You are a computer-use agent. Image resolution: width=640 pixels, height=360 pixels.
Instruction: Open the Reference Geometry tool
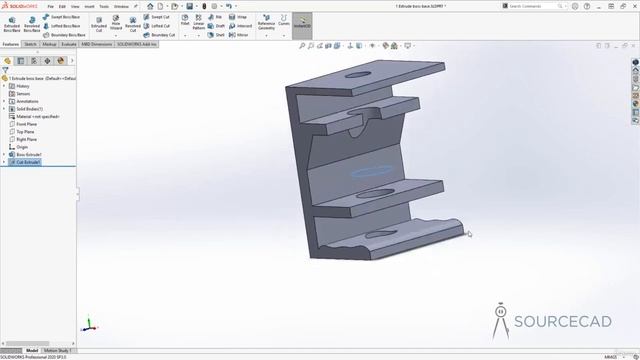[266, 22]
